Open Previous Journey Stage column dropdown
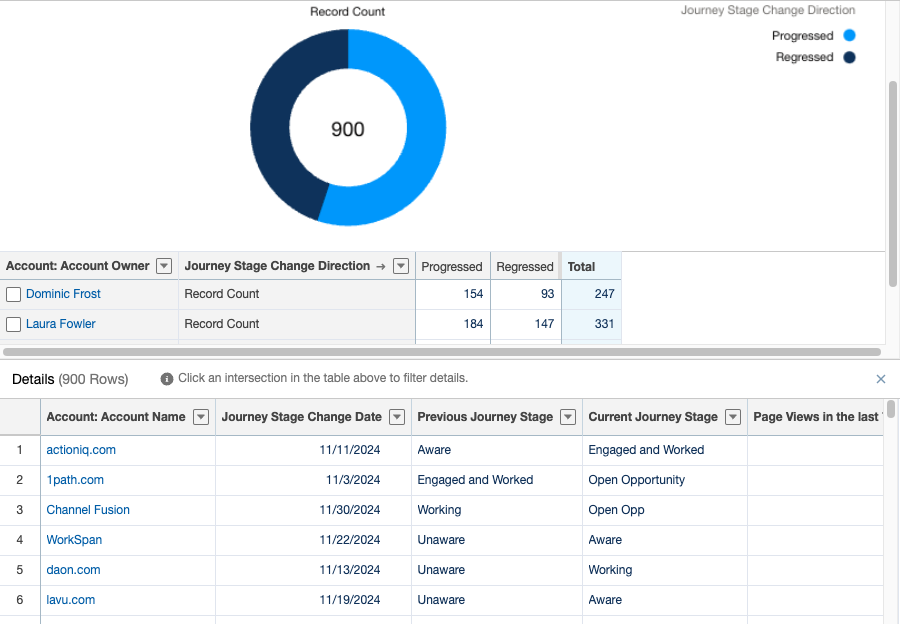 tap(568, 417)
